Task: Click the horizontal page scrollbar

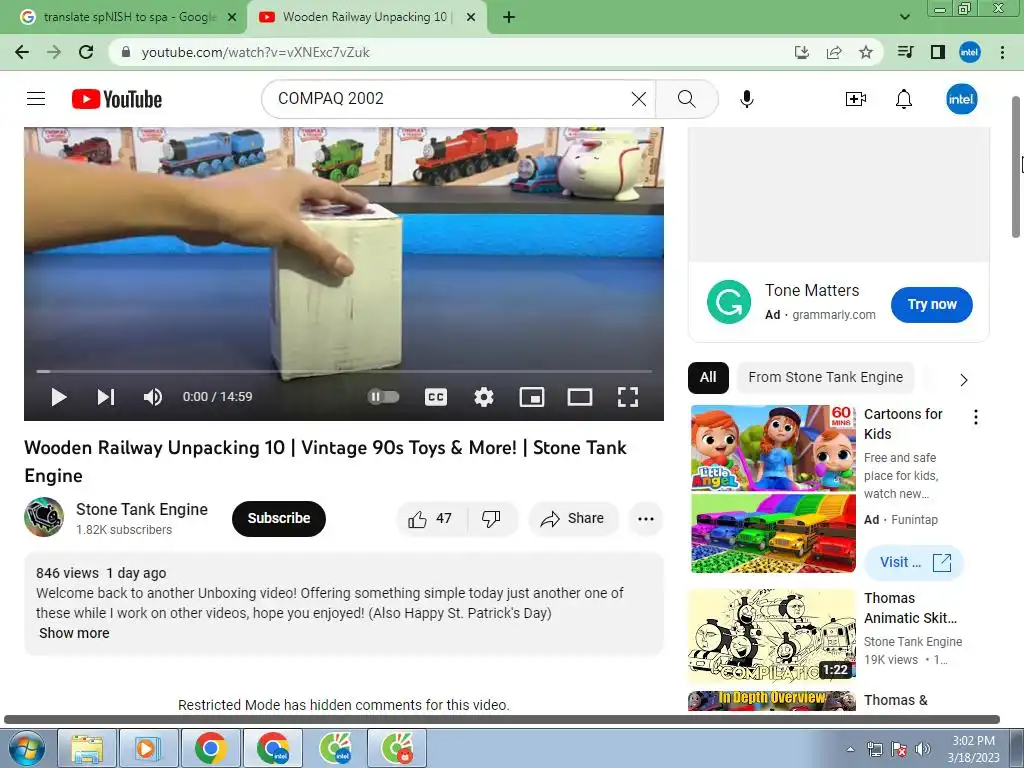Action: [x=502, y=719]
